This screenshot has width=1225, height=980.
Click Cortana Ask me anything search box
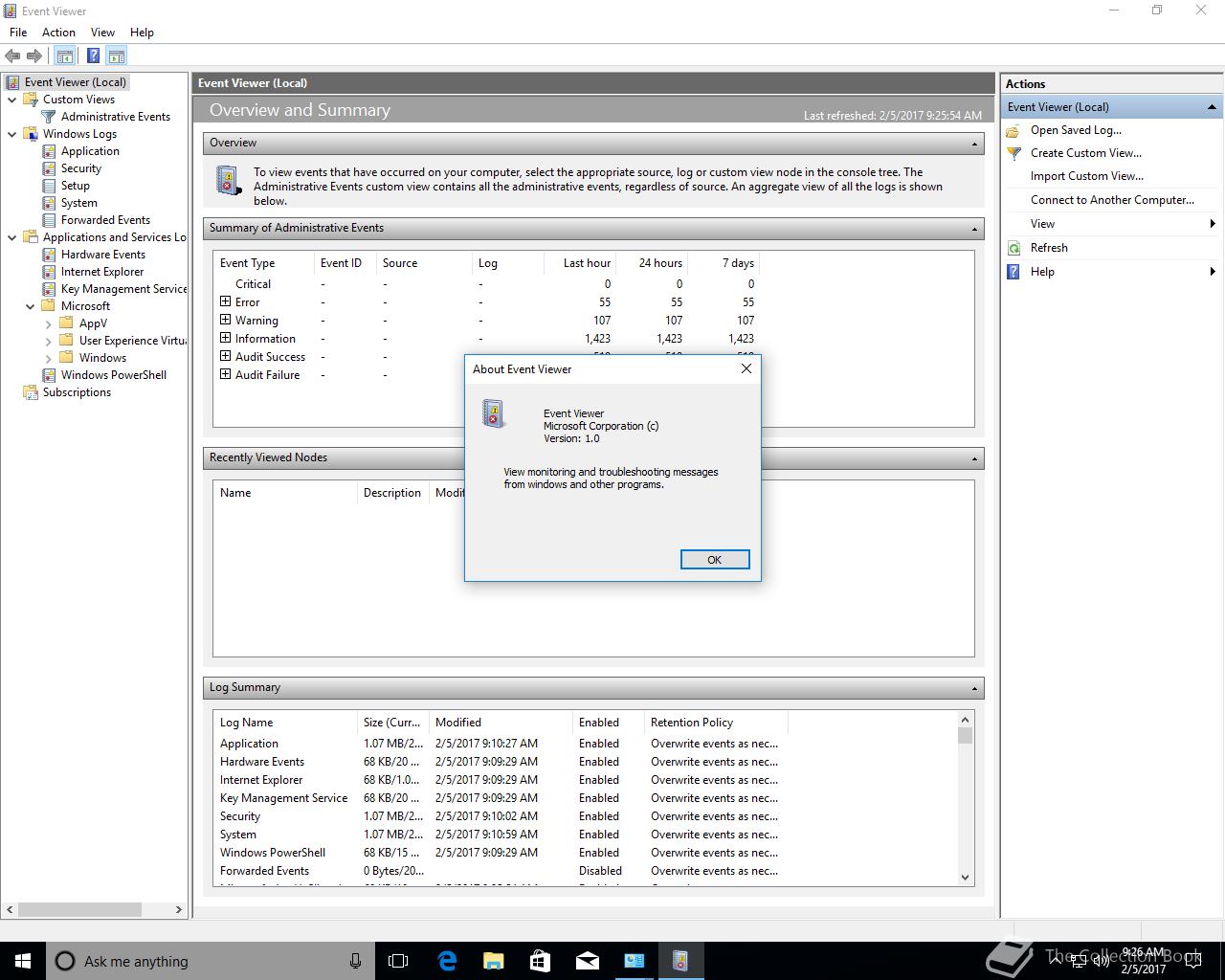pos(211,961)
